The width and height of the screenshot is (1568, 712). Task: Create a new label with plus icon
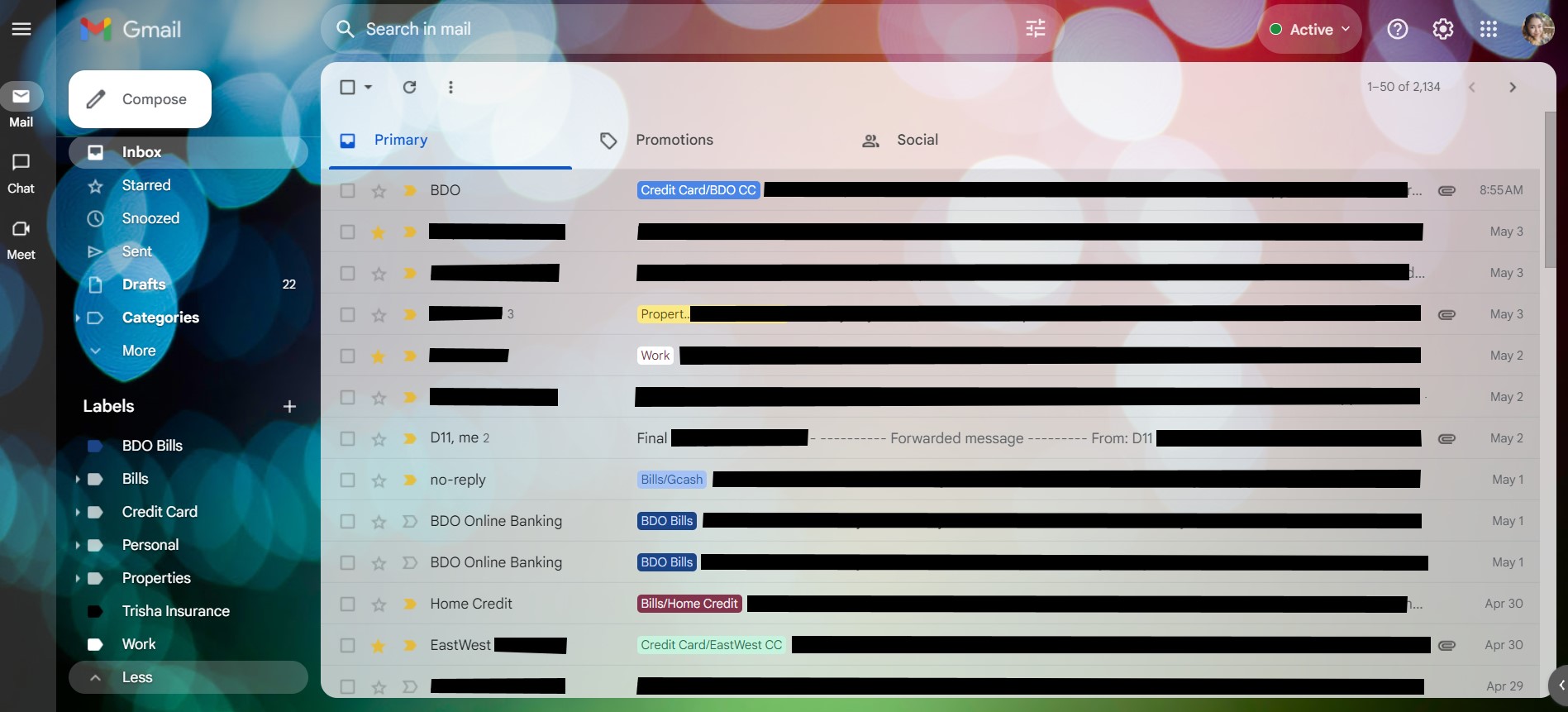(x=289, y=406)
